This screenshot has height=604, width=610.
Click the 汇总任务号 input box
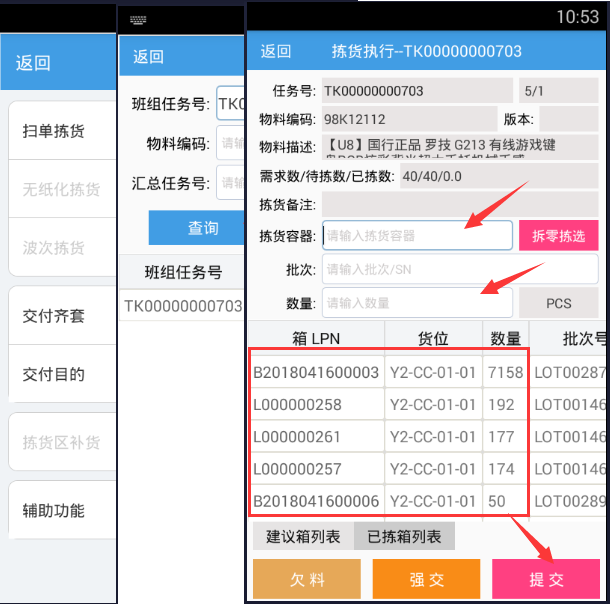tap(230, 183)
